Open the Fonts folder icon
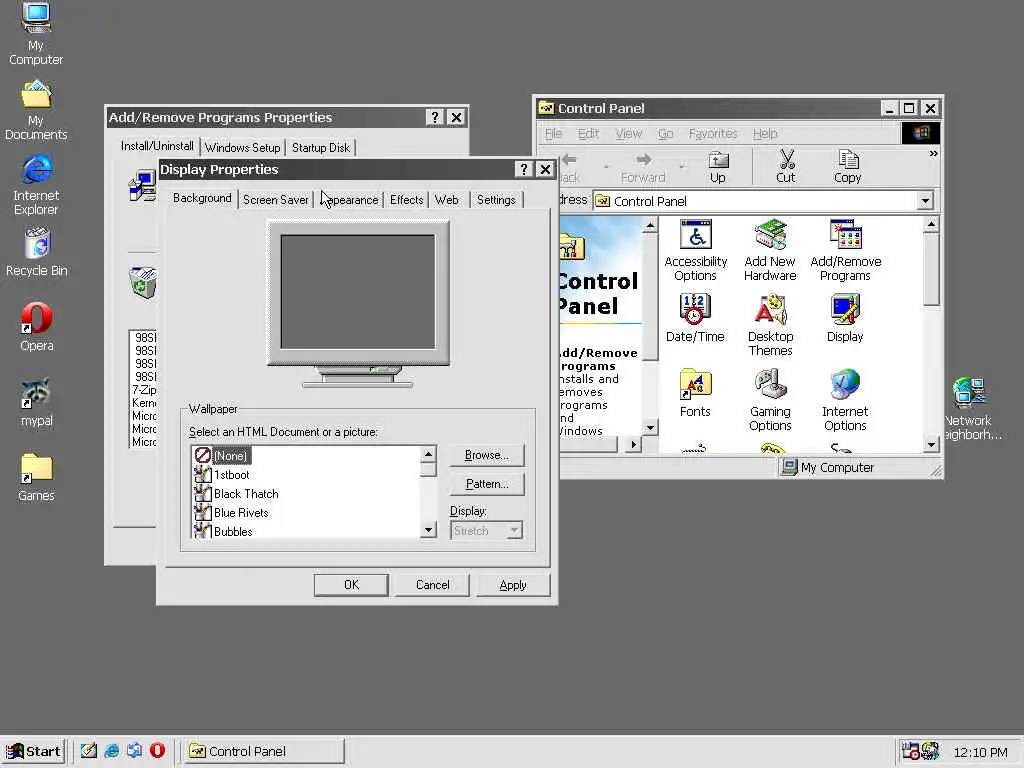 coord(695,393)
